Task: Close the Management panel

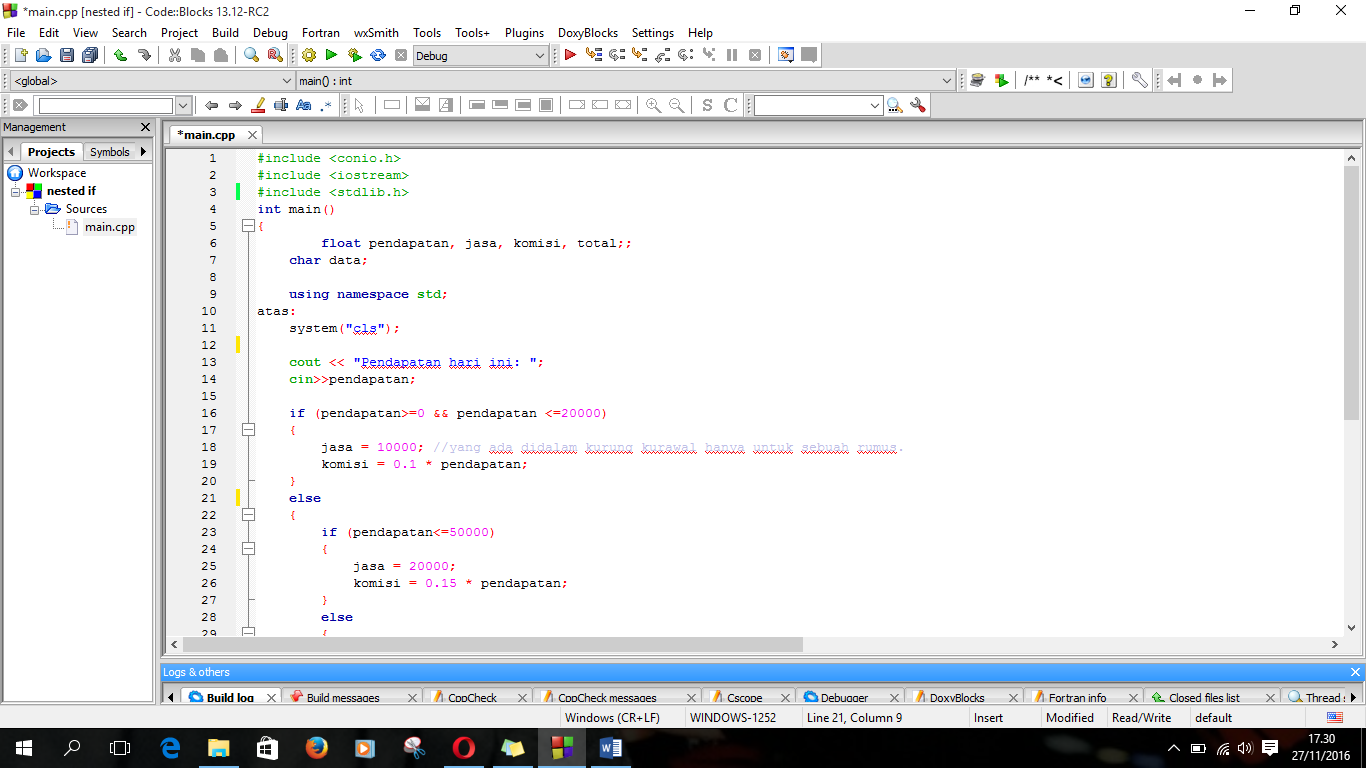Action: (x=145, y=127)
